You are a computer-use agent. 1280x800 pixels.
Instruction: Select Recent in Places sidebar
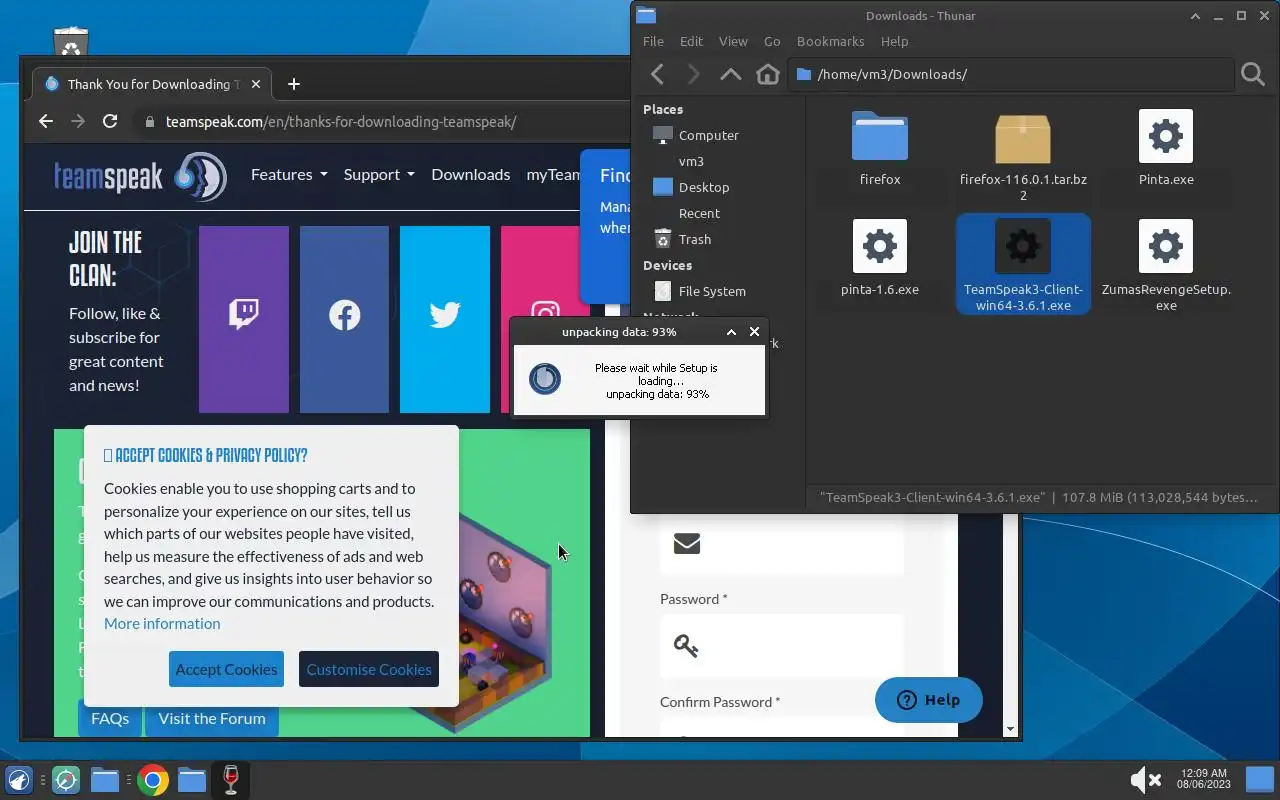tap(699, 213)
